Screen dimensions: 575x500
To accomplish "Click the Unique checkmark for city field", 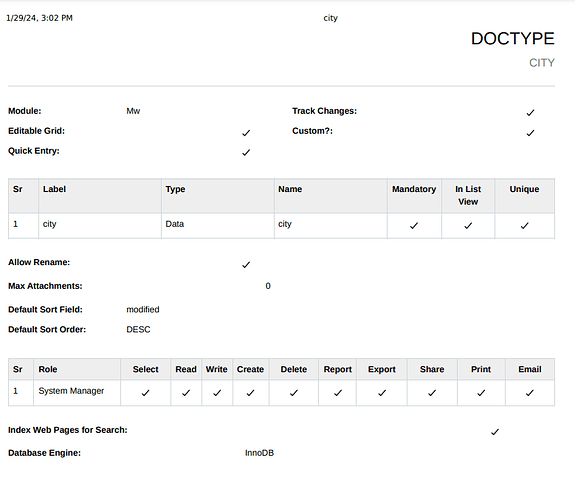I will click(x=525, y=226).
